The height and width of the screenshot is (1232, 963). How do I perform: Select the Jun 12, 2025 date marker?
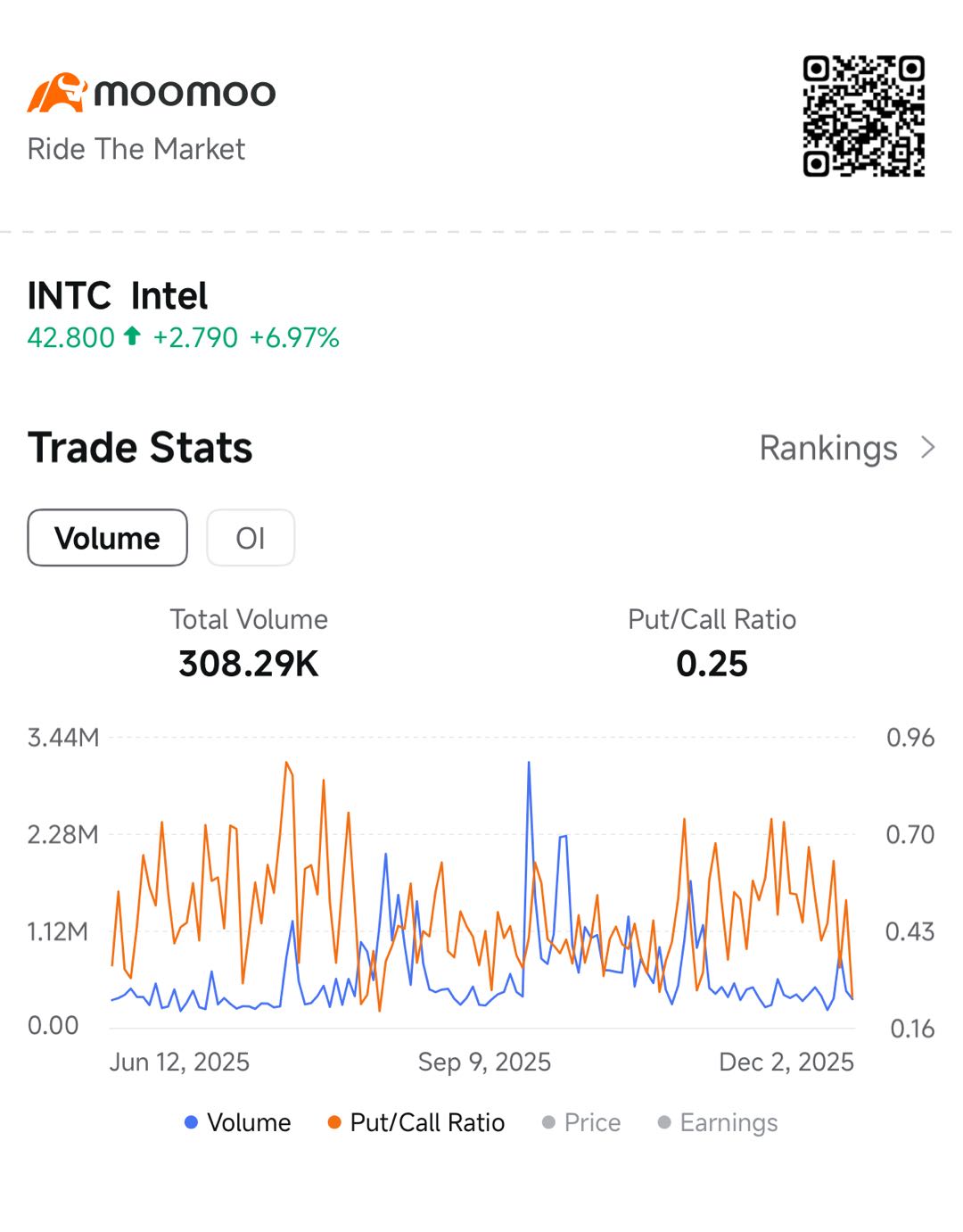point(179,1062)
